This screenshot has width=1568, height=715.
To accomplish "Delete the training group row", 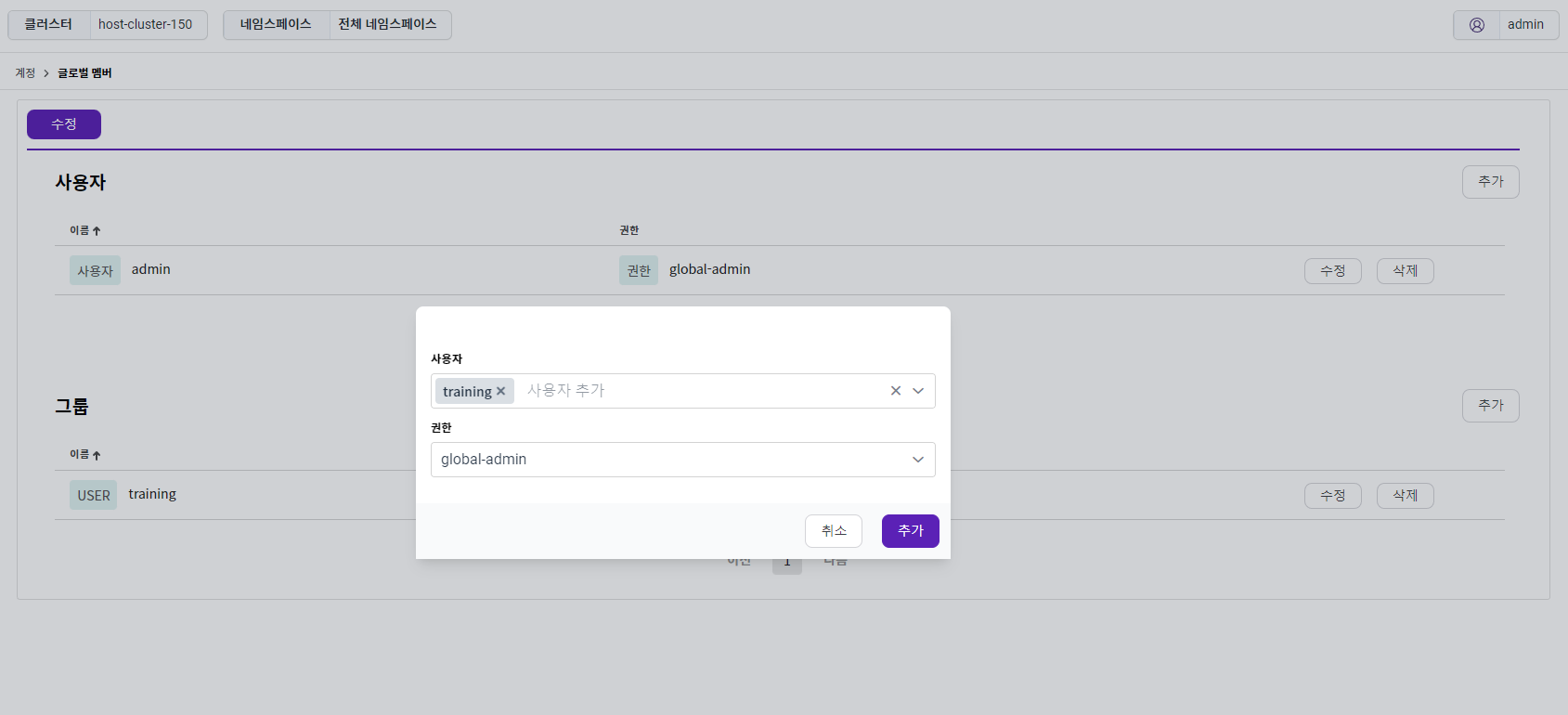I will (1405, 496).
